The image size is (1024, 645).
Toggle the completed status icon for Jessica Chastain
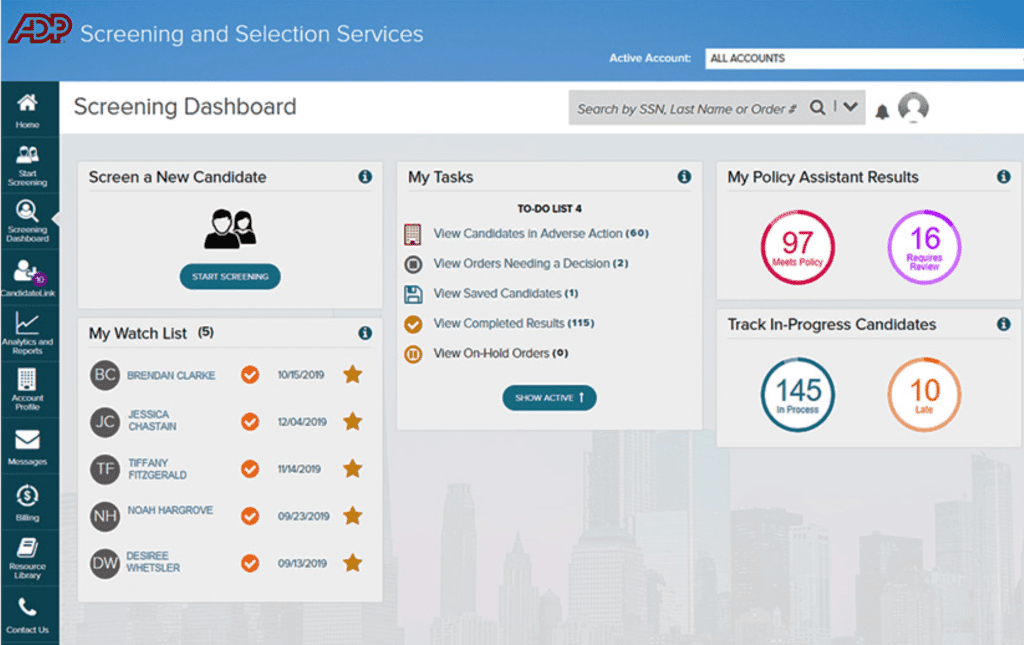tap(250, 421)
